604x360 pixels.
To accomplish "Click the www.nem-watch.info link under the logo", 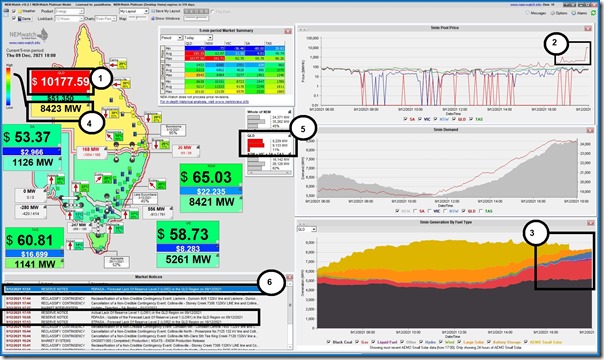I will [25, 43].
